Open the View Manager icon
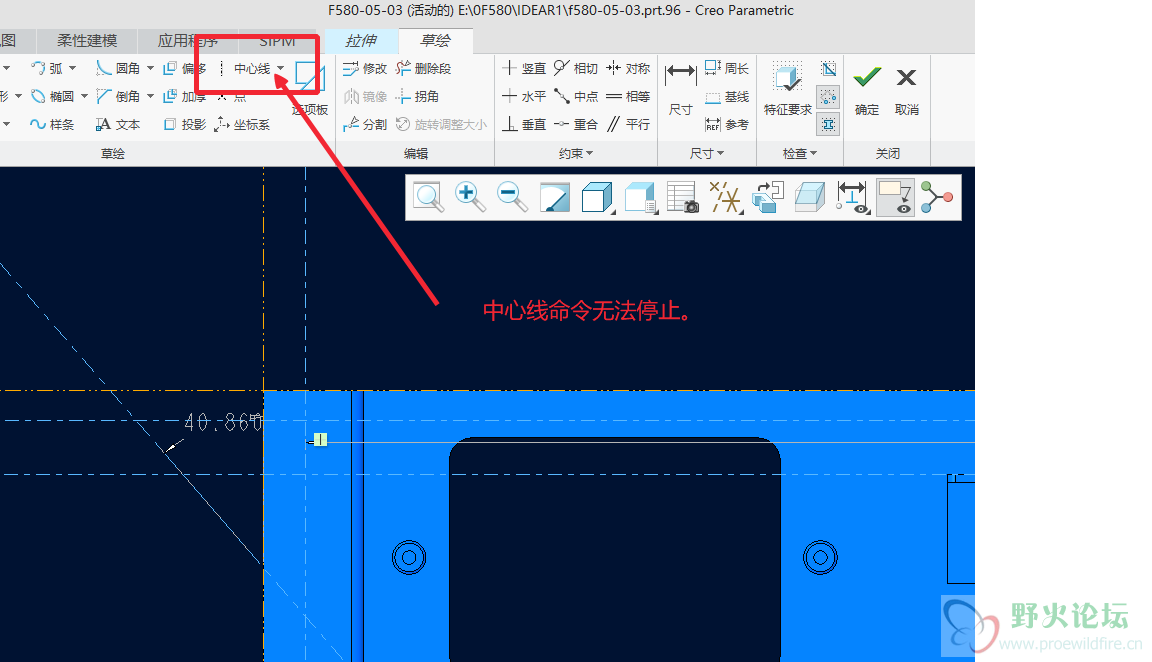This screenshot has width=1152, height=662. coord(683,197)
